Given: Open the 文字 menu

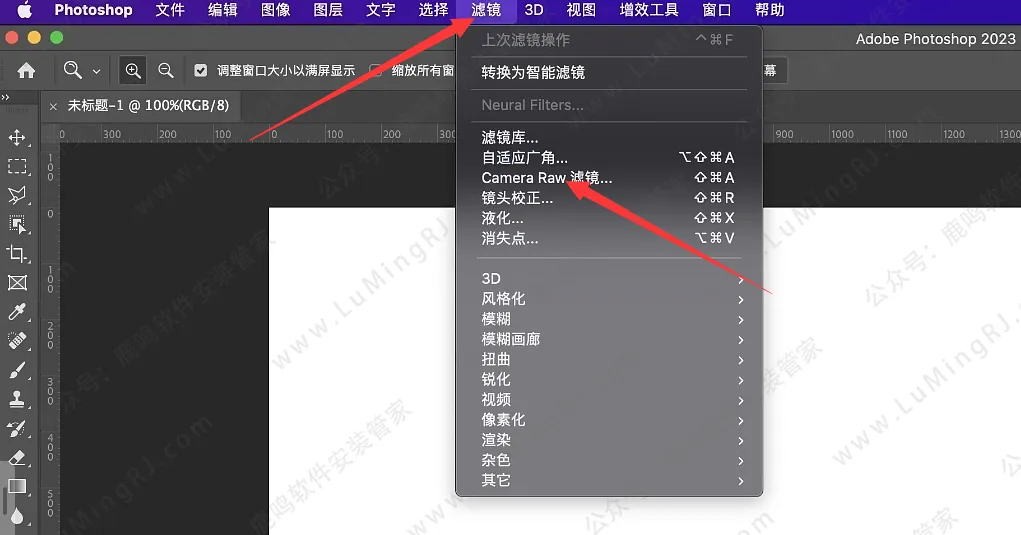Looking at the screenshot, I should 381,10.
